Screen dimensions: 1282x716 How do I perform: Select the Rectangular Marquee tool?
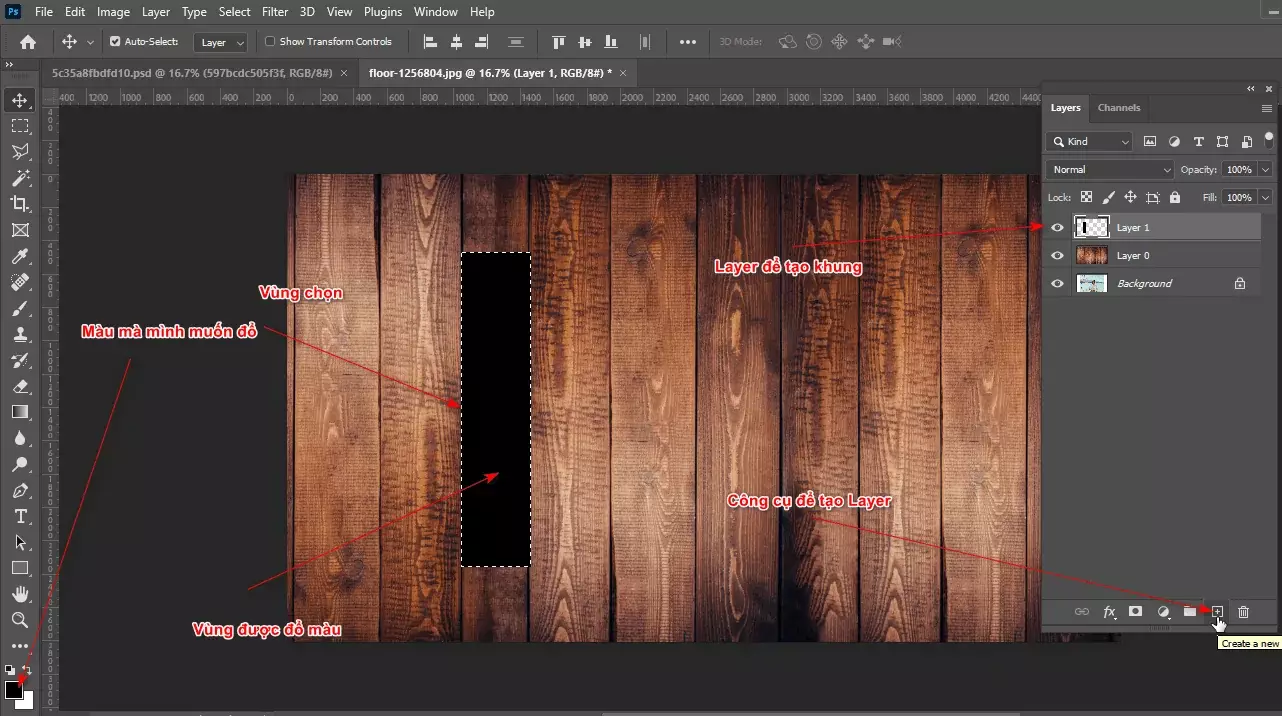[20, 126]
